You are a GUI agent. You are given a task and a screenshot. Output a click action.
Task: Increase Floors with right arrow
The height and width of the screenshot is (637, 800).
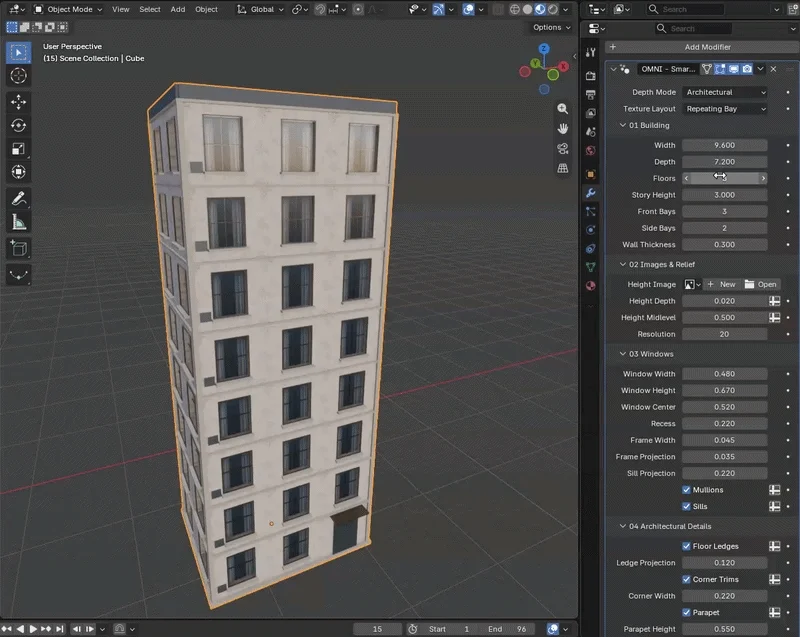[763, 179]
